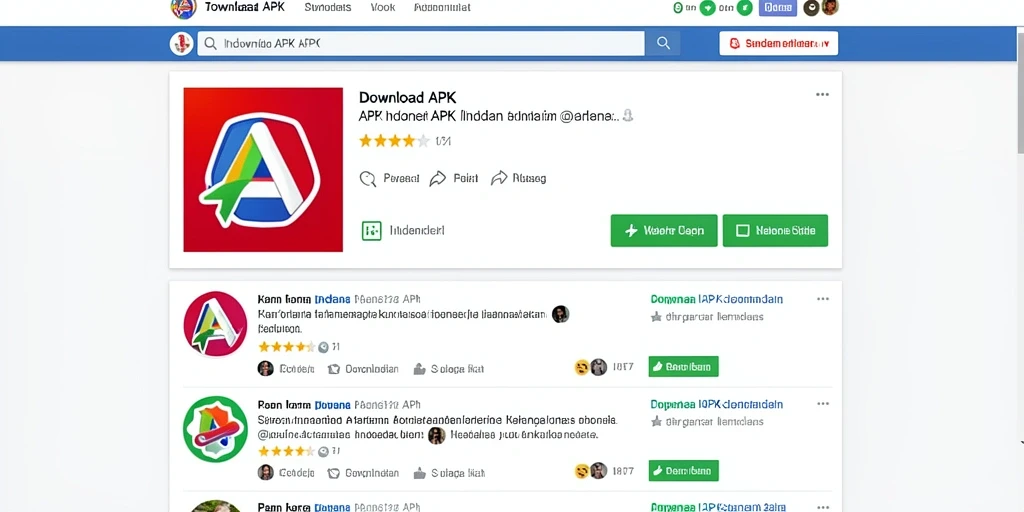Screen dimensions: 1024x512
Task: Click thumbs-up 'Solaça fiat' in 'Raan lanm' row
Action: pyautogui.click(x=420, y=473)
